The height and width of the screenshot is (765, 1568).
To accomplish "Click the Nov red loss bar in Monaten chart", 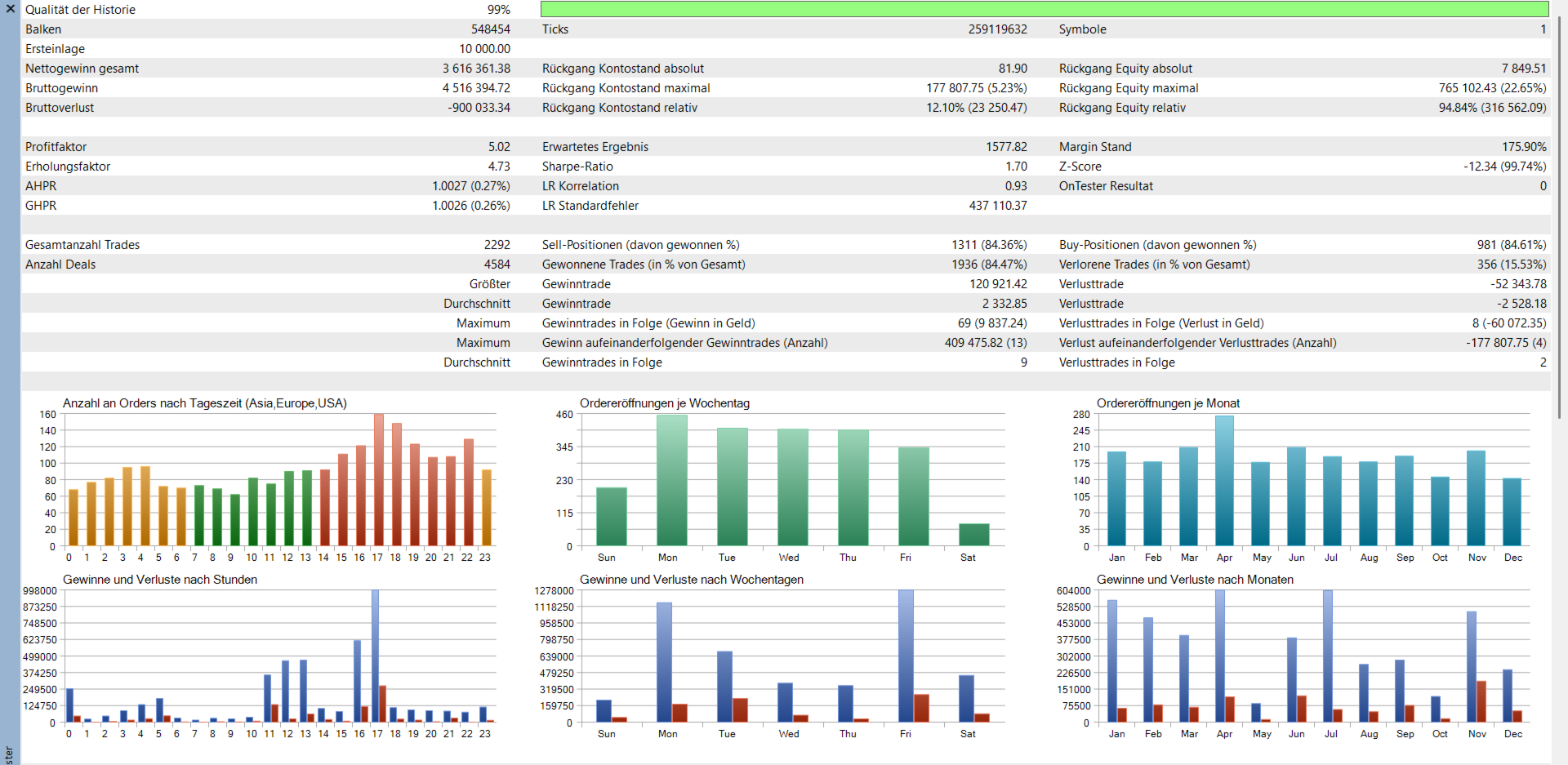I will click(1481, 702).
